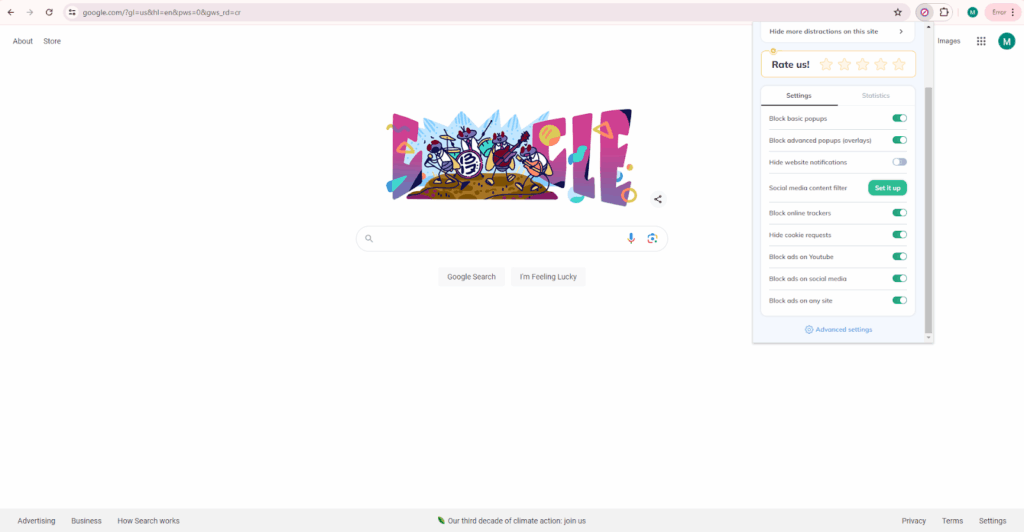Open the Business footer link
The image size is (1024, 532).
(86, 521)
